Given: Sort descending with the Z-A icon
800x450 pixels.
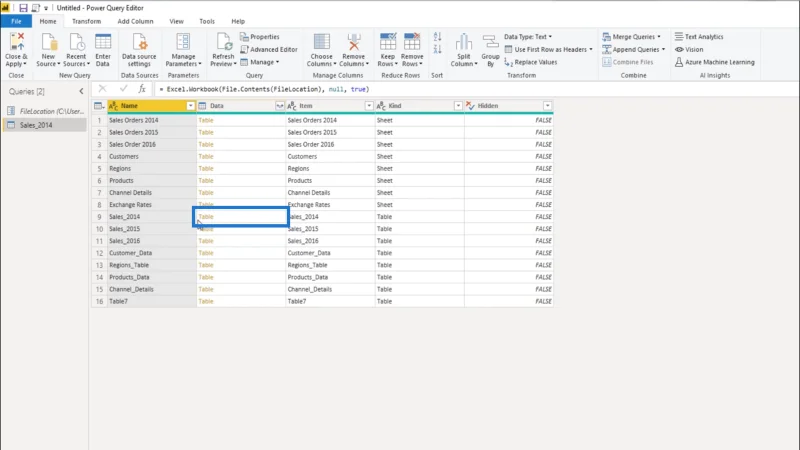Looking at the screenshot, I should (x=437, y=49).
